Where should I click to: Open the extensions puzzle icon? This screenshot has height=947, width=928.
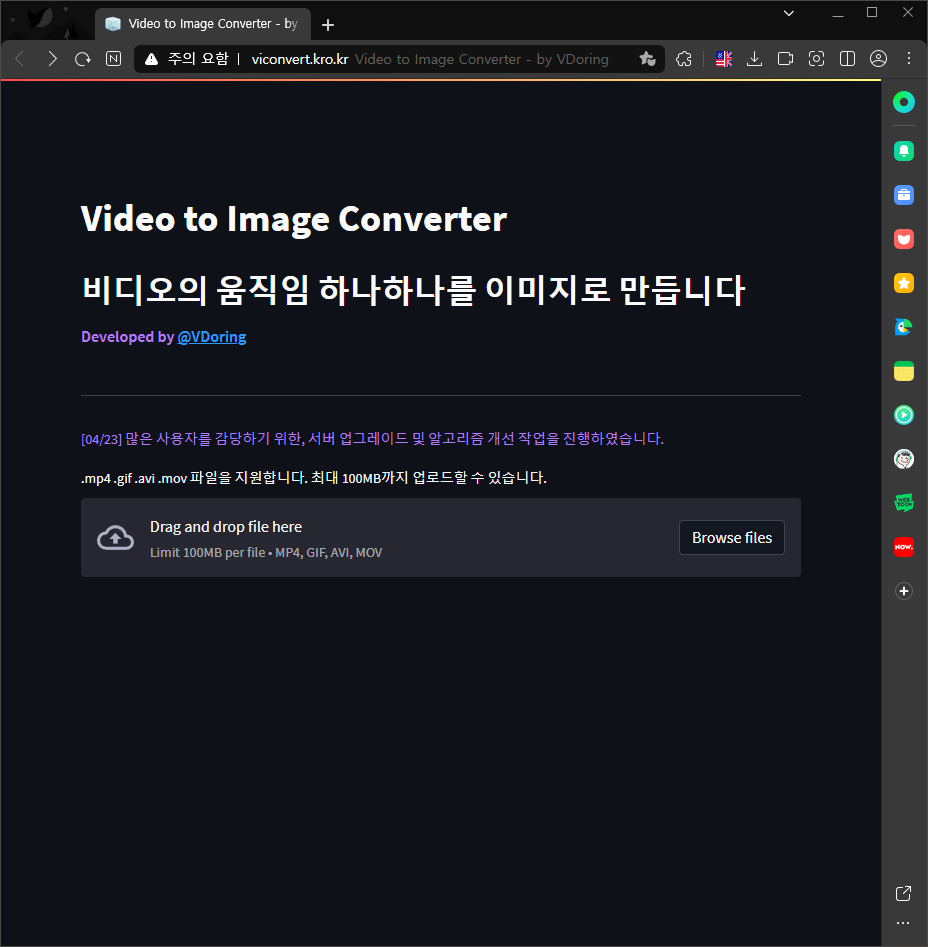[684, 59]
